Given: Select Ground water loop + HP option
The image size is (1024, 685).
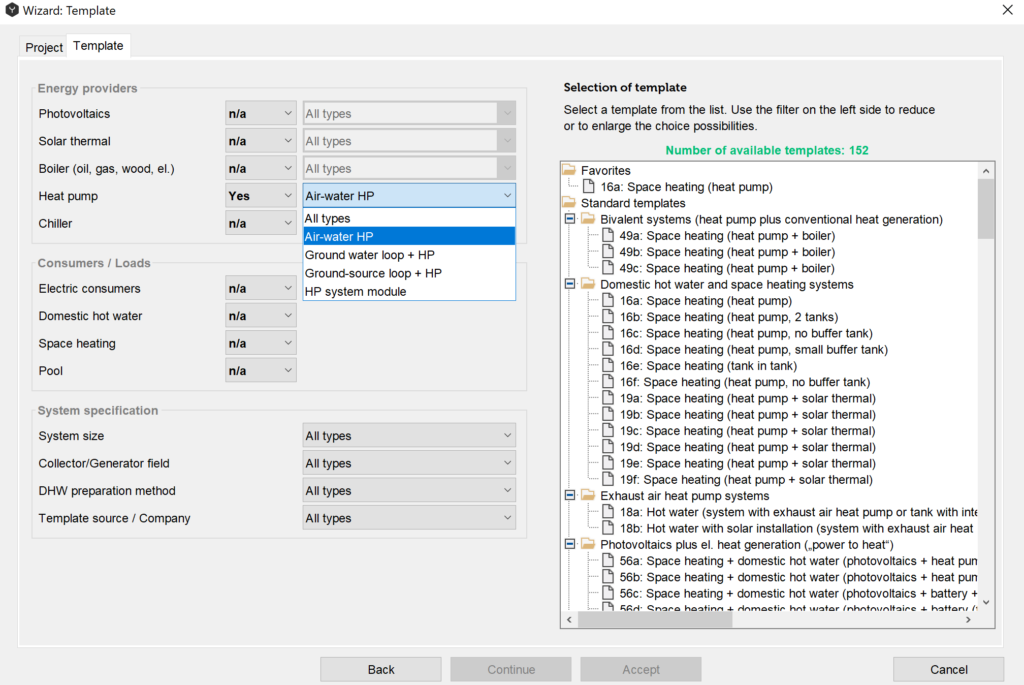Looking at the screenshot, I should coord(370,255).
